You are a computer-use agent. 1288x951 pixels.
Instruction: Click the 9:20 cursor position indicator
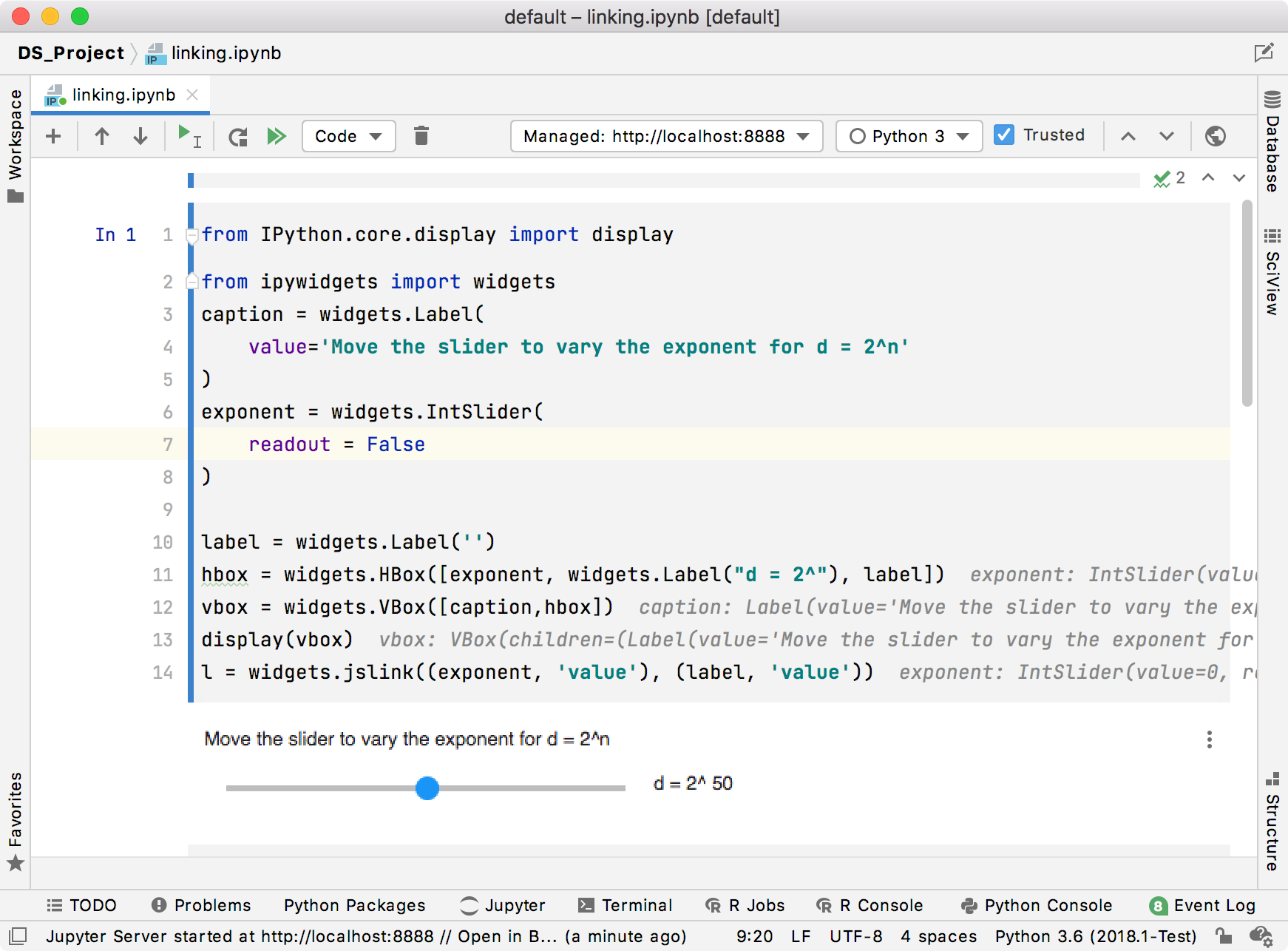755,936
